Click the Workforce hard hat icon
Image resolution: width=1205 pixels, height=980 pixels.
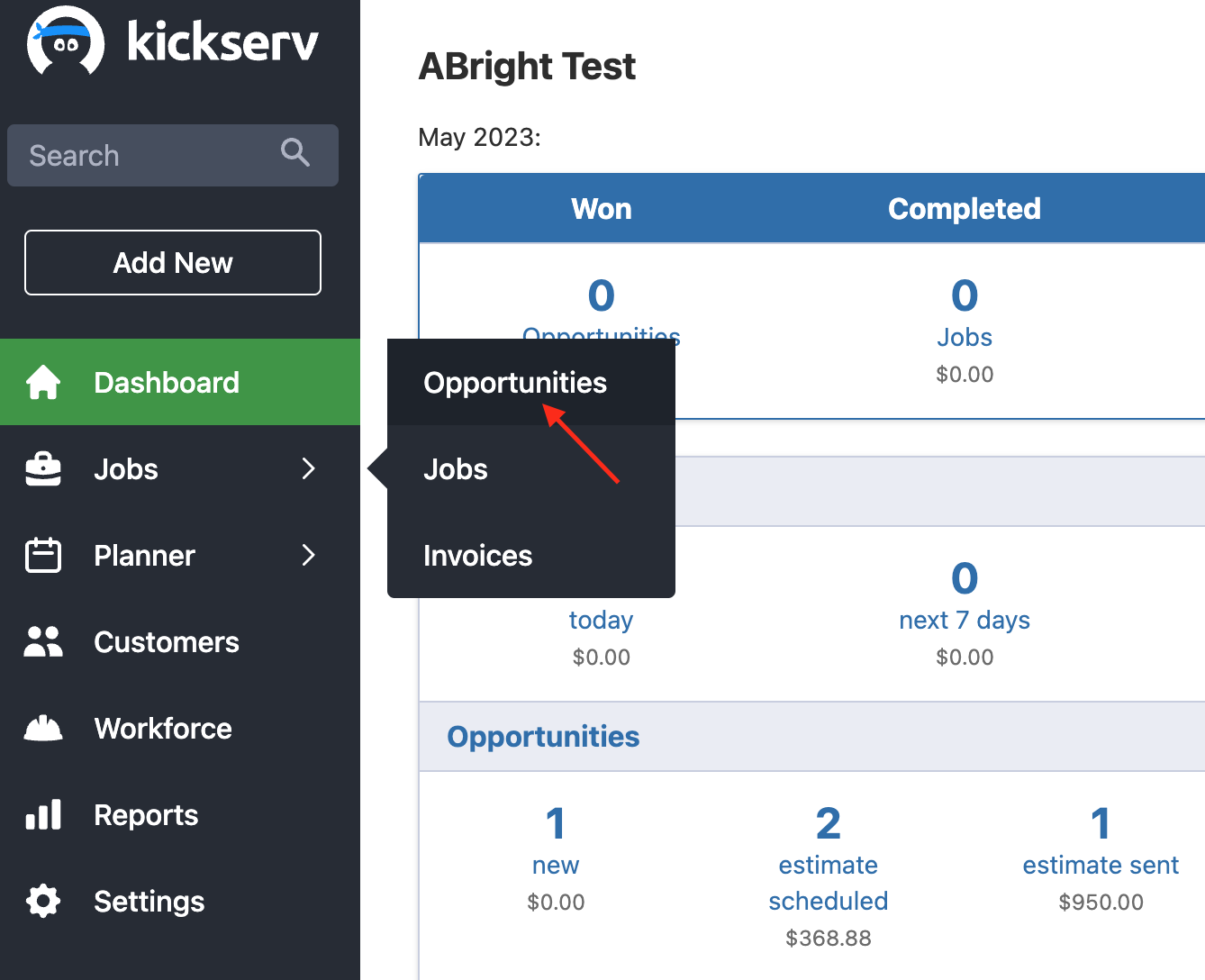coord(43,728)
